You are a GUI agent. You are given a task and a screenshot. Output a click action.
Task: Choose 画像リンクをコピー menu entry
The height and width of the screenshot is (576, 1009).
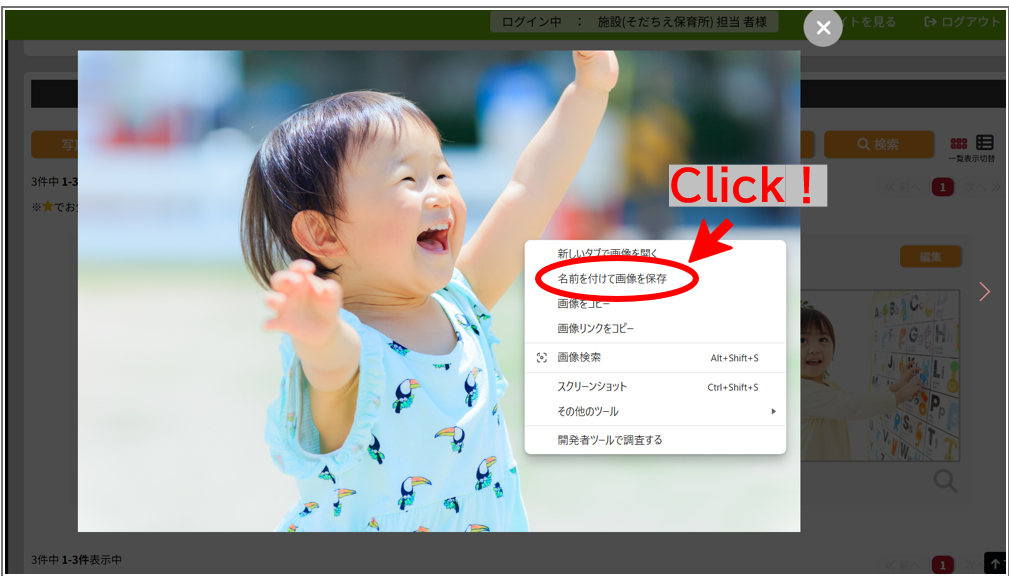(596, 328)
